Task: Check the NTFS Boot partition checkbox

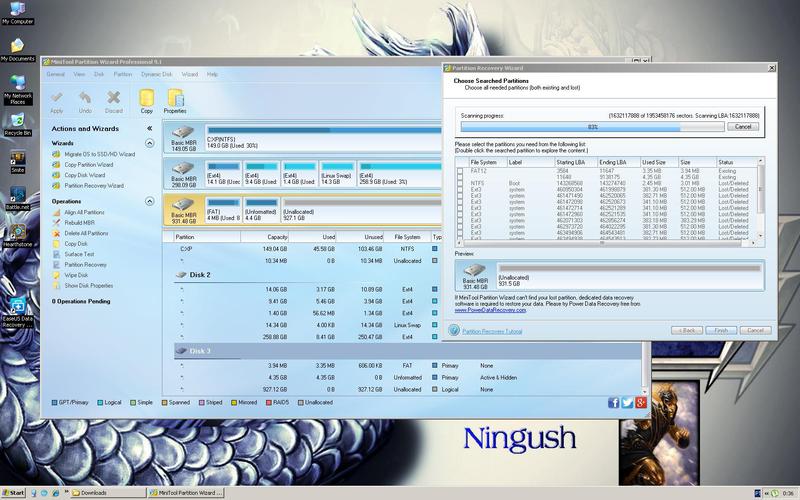Action: [460, 183]
